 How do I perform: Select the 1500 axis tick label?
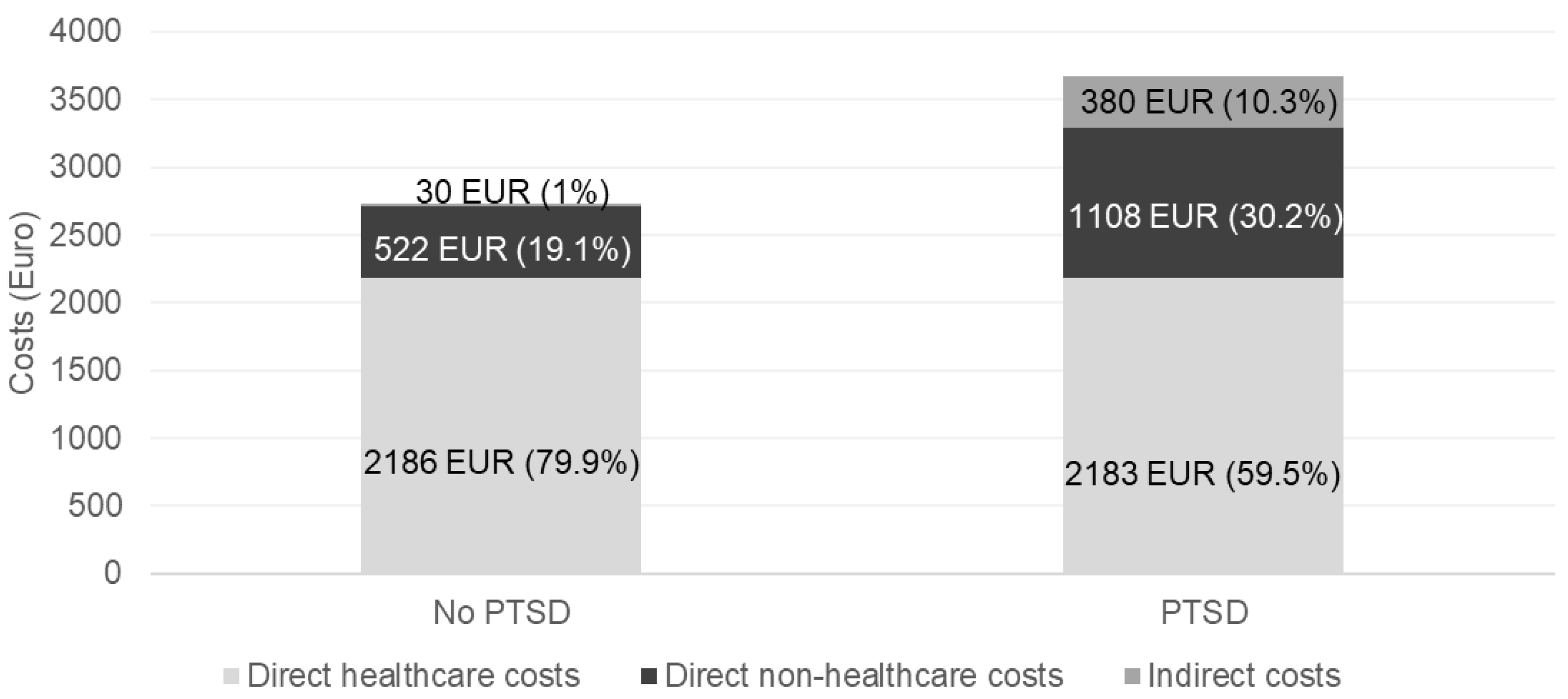(x=85, y=370)
